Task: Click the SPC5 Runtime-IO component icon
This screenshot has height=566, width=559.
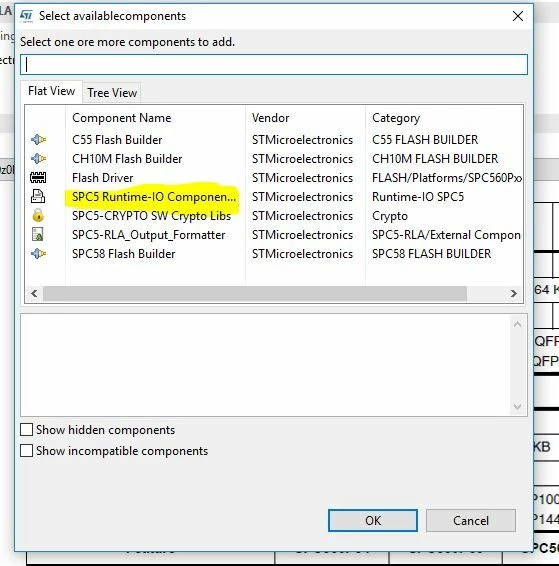Action: pyautogui.click(x=38, y=196)
